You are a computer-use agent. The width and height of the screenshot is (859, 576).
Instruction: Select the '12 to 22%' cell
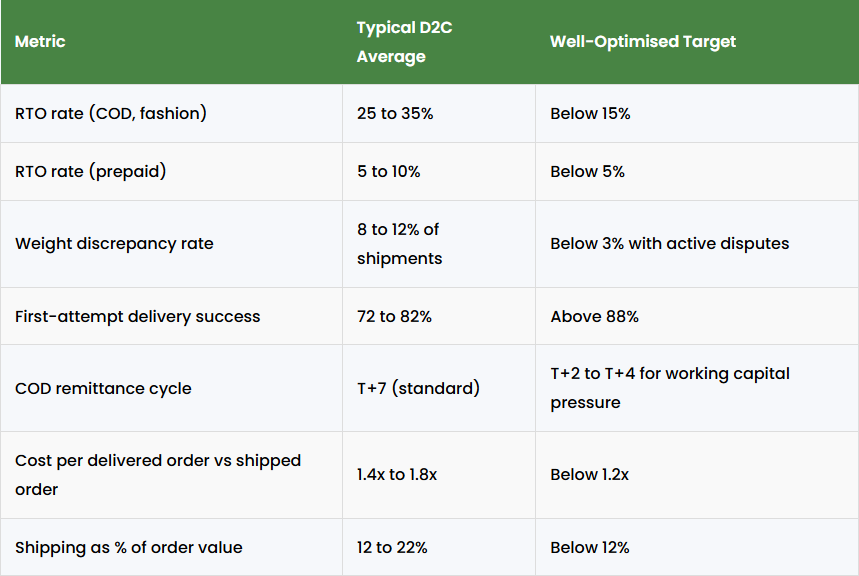point(439,548)
